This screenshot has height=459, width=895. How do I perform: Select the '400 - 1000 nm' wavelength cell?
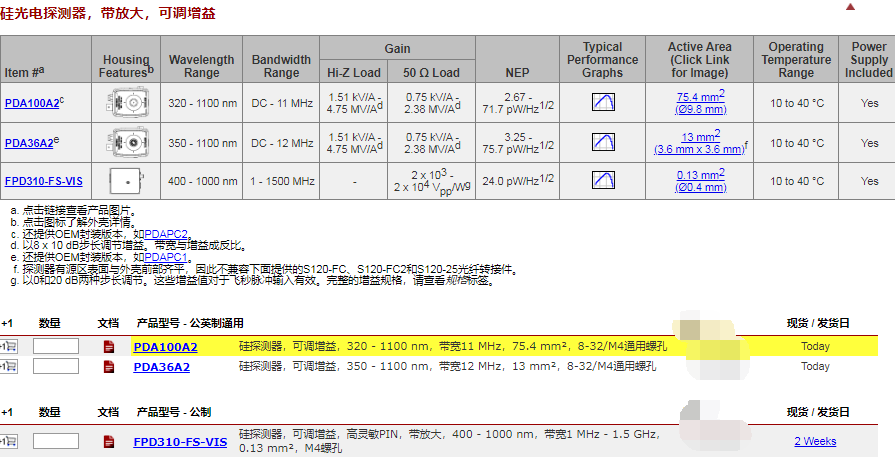click(x=202, y=181)
